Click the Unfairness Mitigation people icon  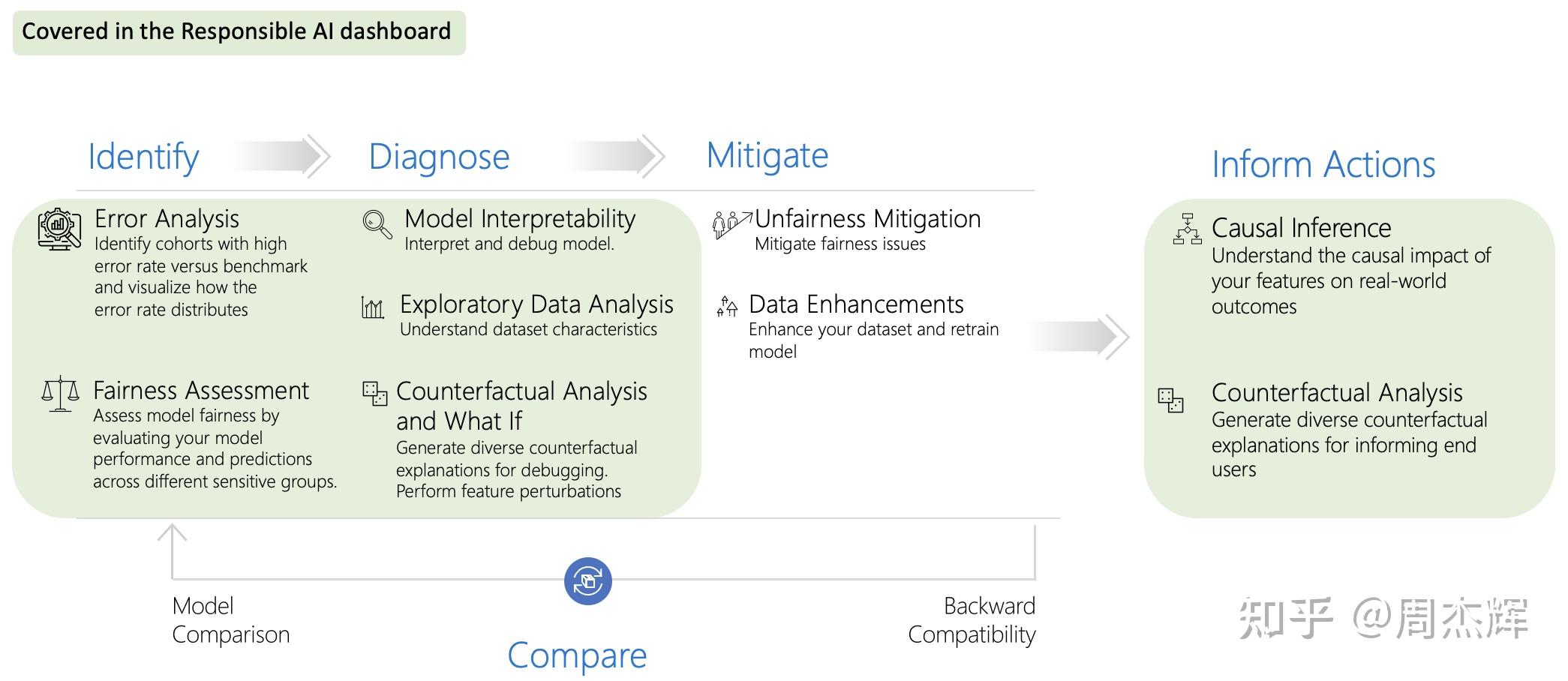pyautogui.click(x=731, y=223)
